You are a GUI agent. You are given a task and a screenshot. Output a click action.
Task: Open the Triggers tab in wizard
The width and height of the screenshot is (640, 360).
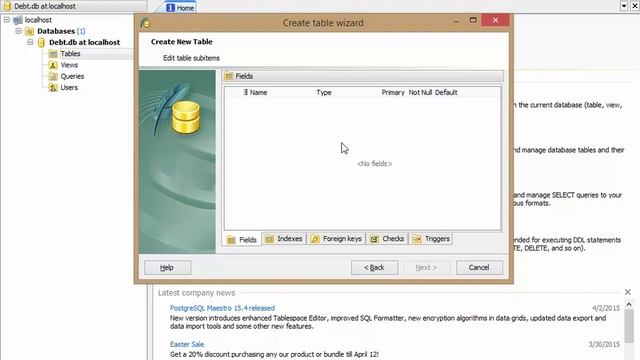(x=431, y=239)
